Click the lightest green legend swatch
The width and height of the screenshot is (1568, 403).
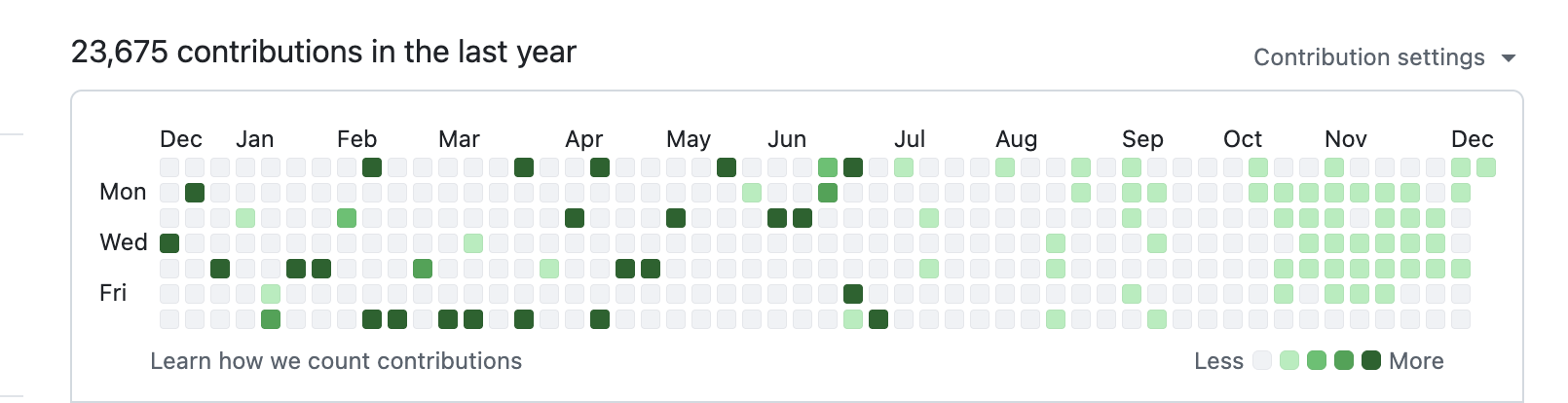click(x=1289, y=361)
